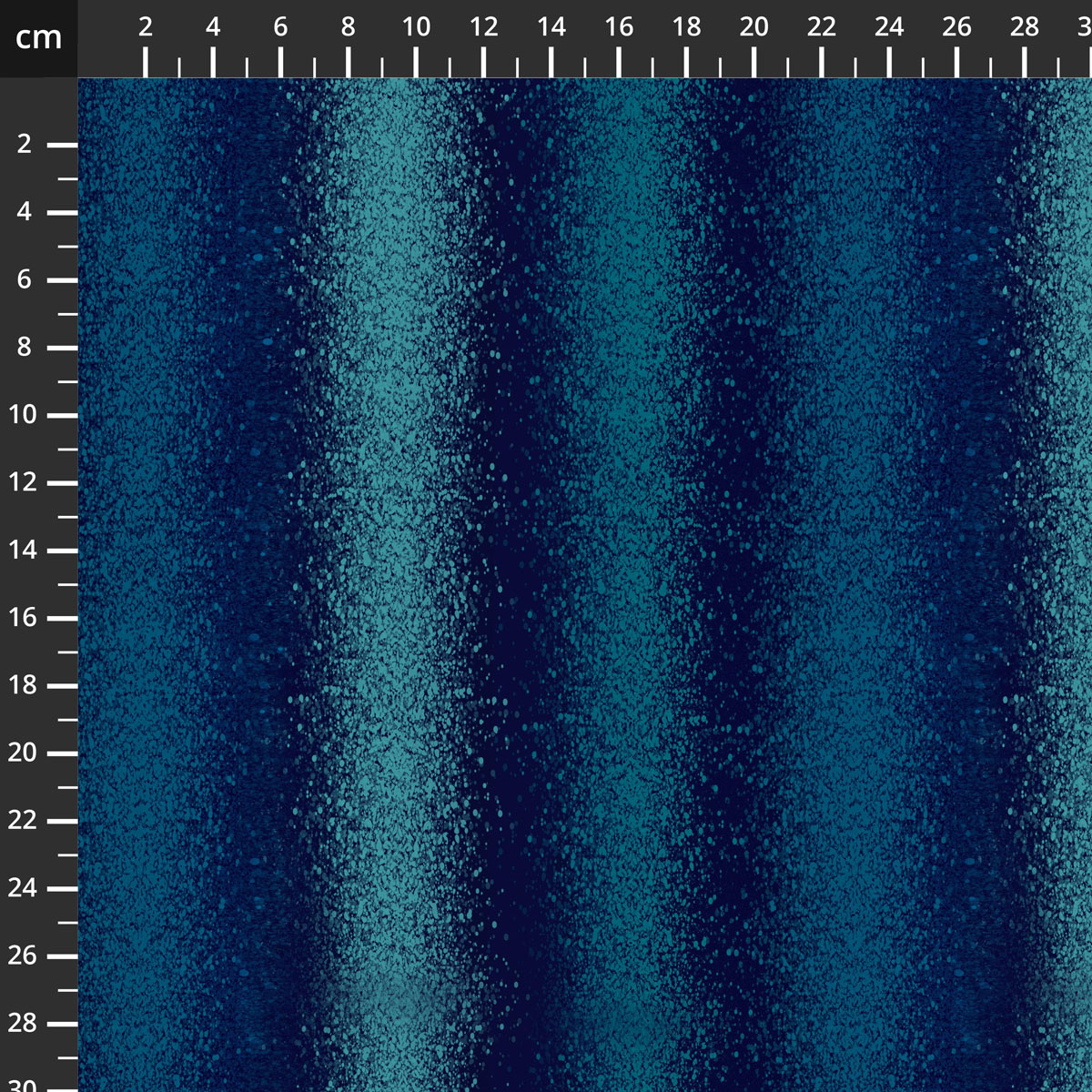1092x1092 pixels.
Task: Click the cm unit label
Action: tap(39, 37)
